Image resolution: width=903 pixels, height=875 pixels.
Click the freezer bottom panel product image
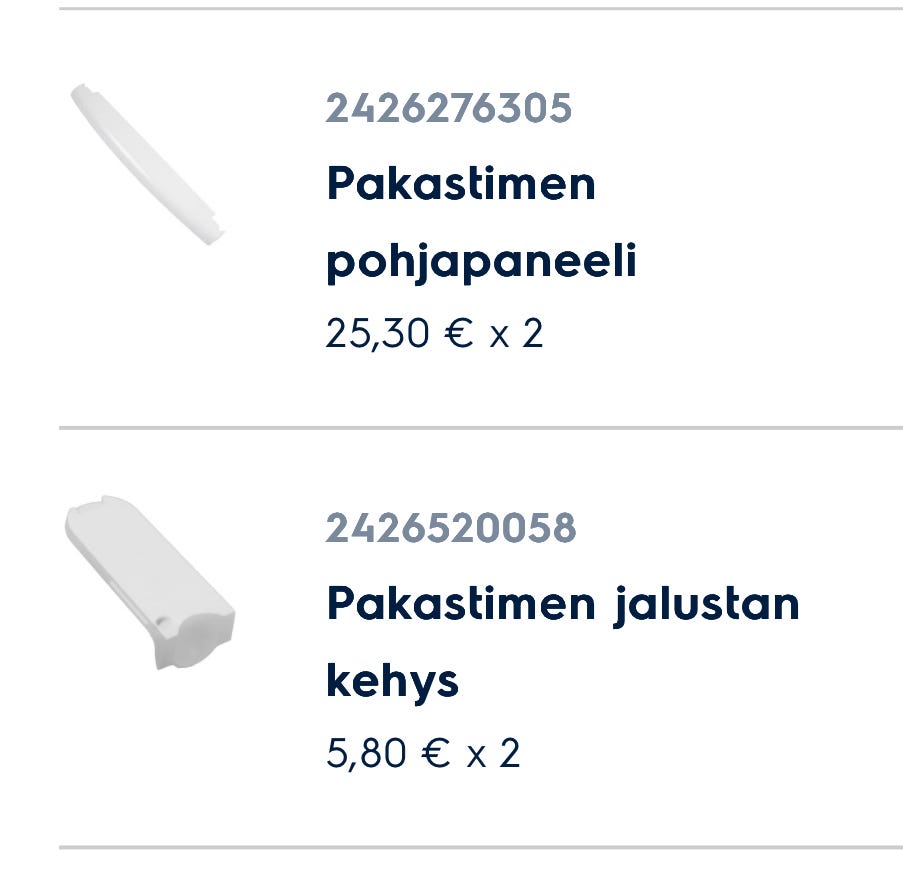point(148,164)
